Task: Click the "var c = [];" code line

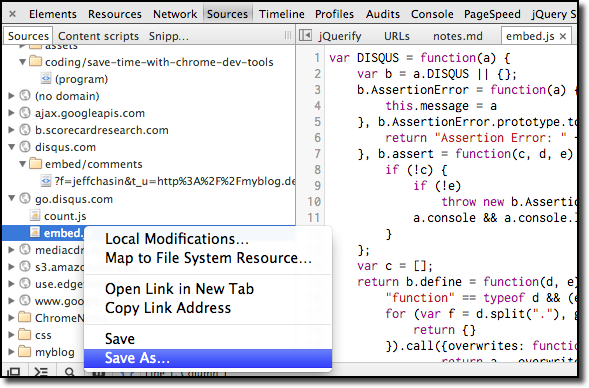Action: coord(395,266)
